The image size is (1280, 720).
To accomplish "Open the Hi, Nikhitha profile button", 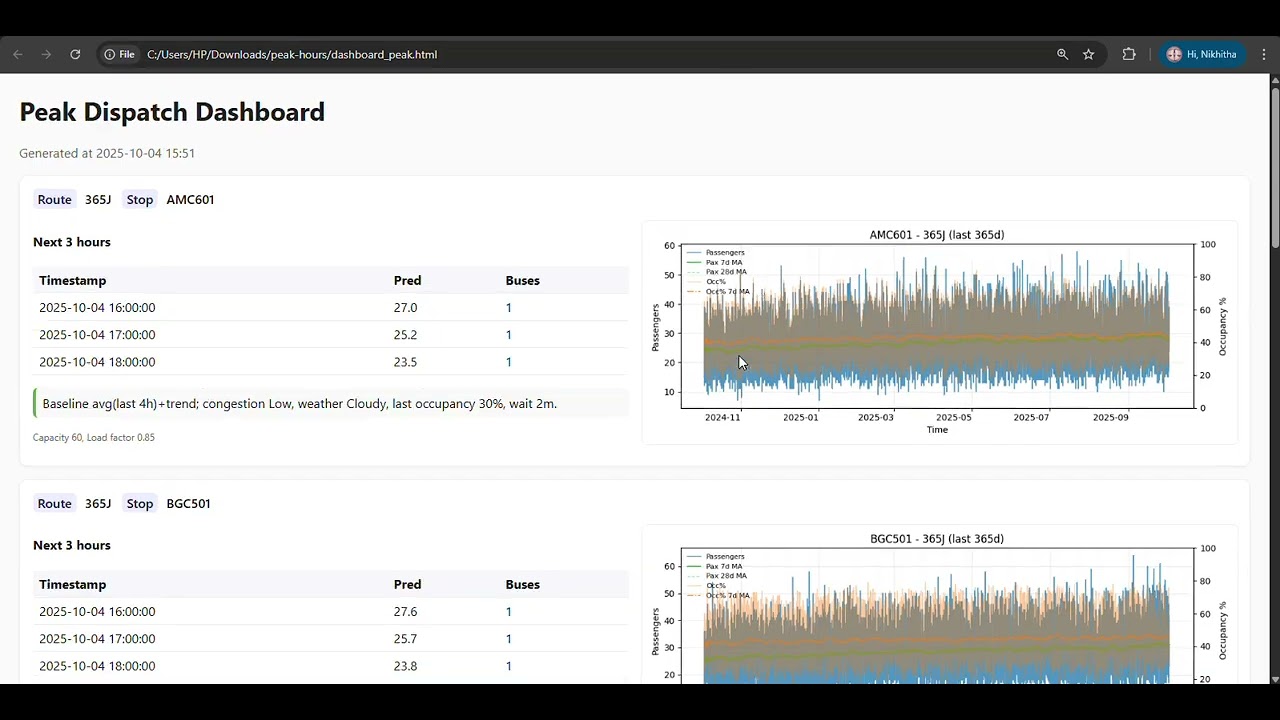I will 1202,54.
